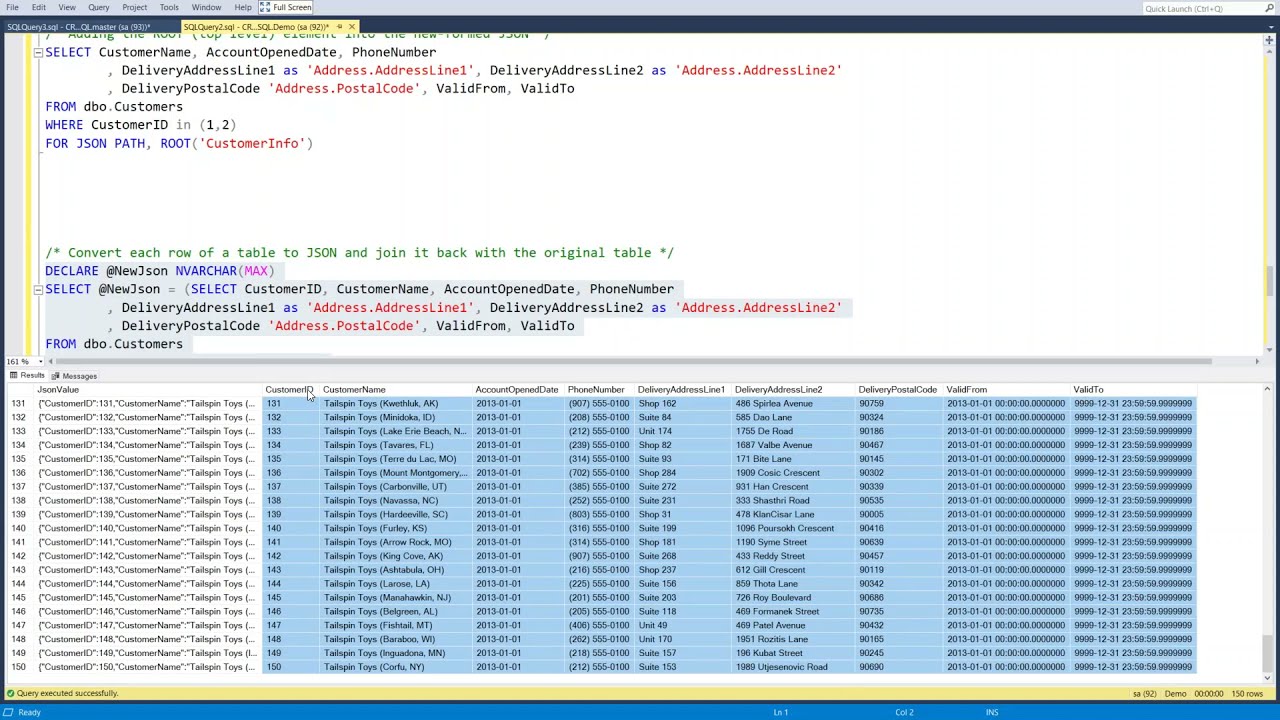The width and height of the screenshot is (1280, 720).
Task: Open the Help menu
Action: tap(243, 7)
